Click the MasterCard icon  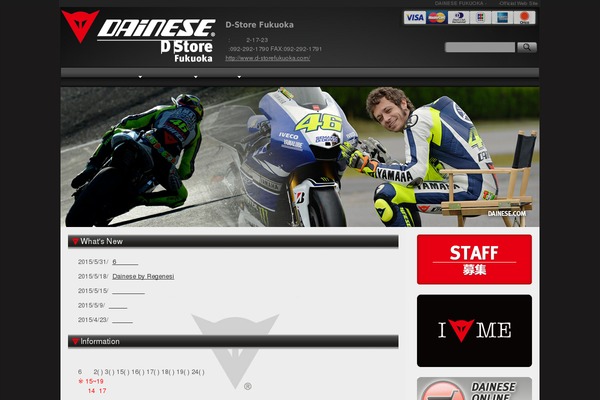[437, 18]
